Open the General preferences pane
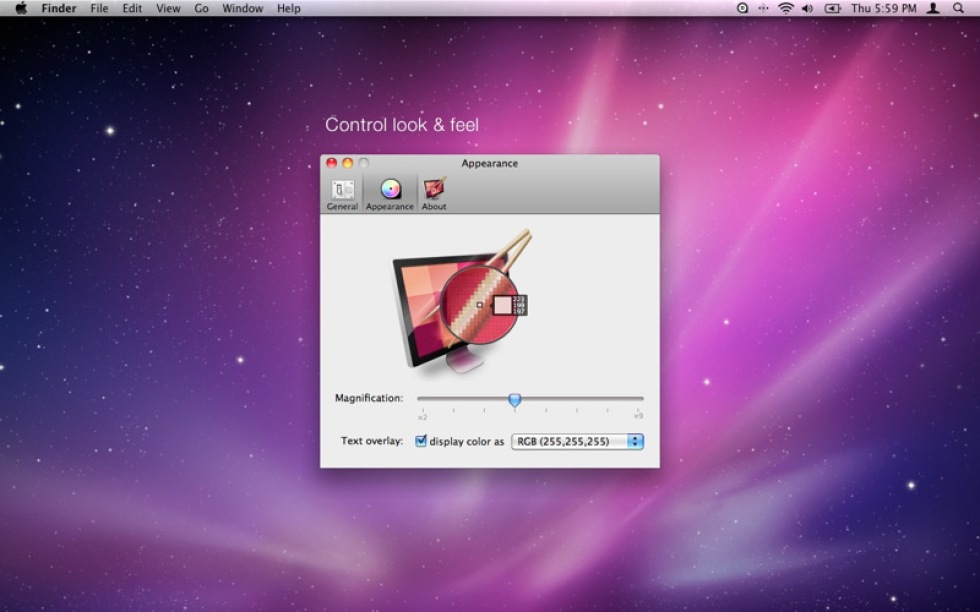This screenshot has height=612, width=980. pyautogui.click(x=342, y=193)
